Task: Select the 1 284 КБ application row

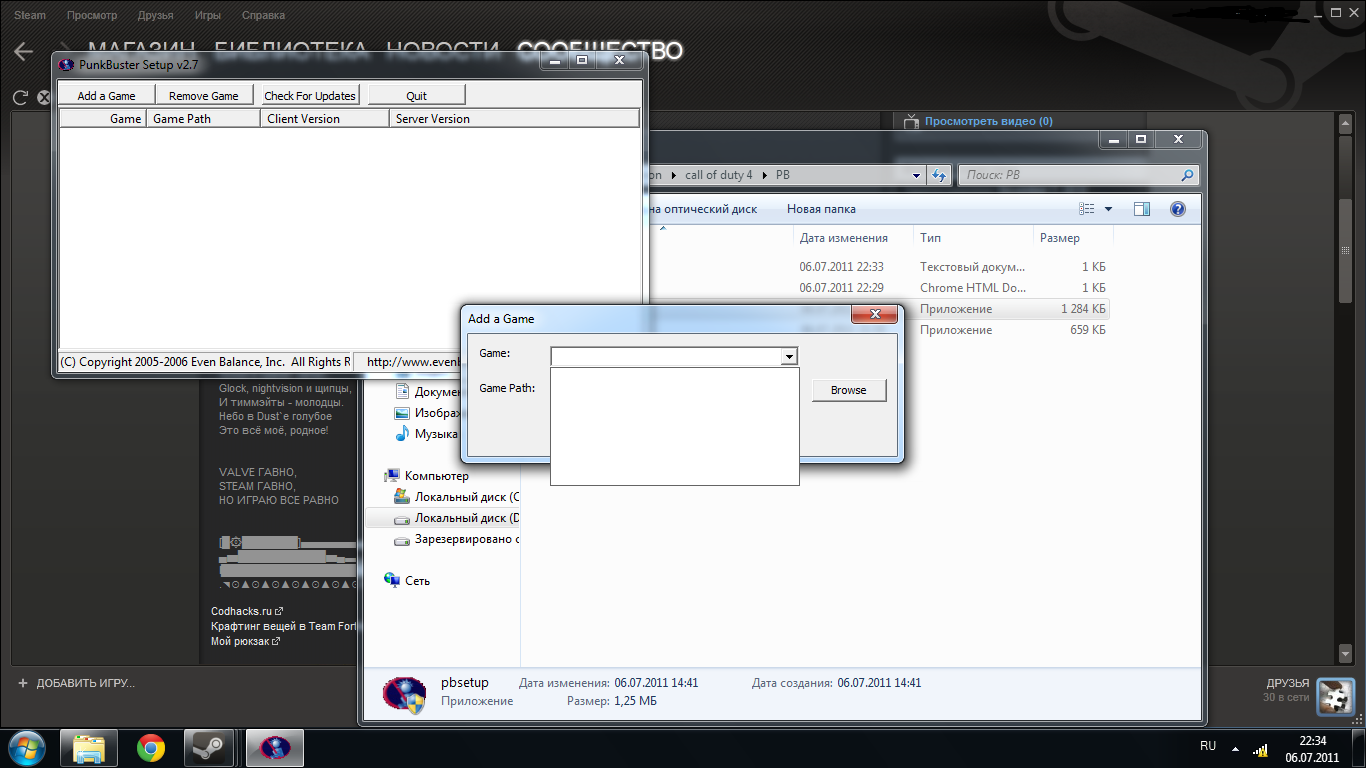Action: pyautogui.click(x=1006, y=309)
